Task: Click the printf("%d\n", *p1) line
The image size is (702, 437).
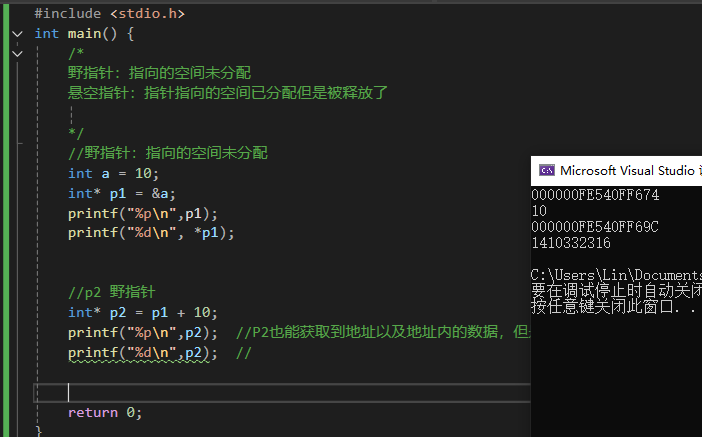Action: (x=150, y=233)
